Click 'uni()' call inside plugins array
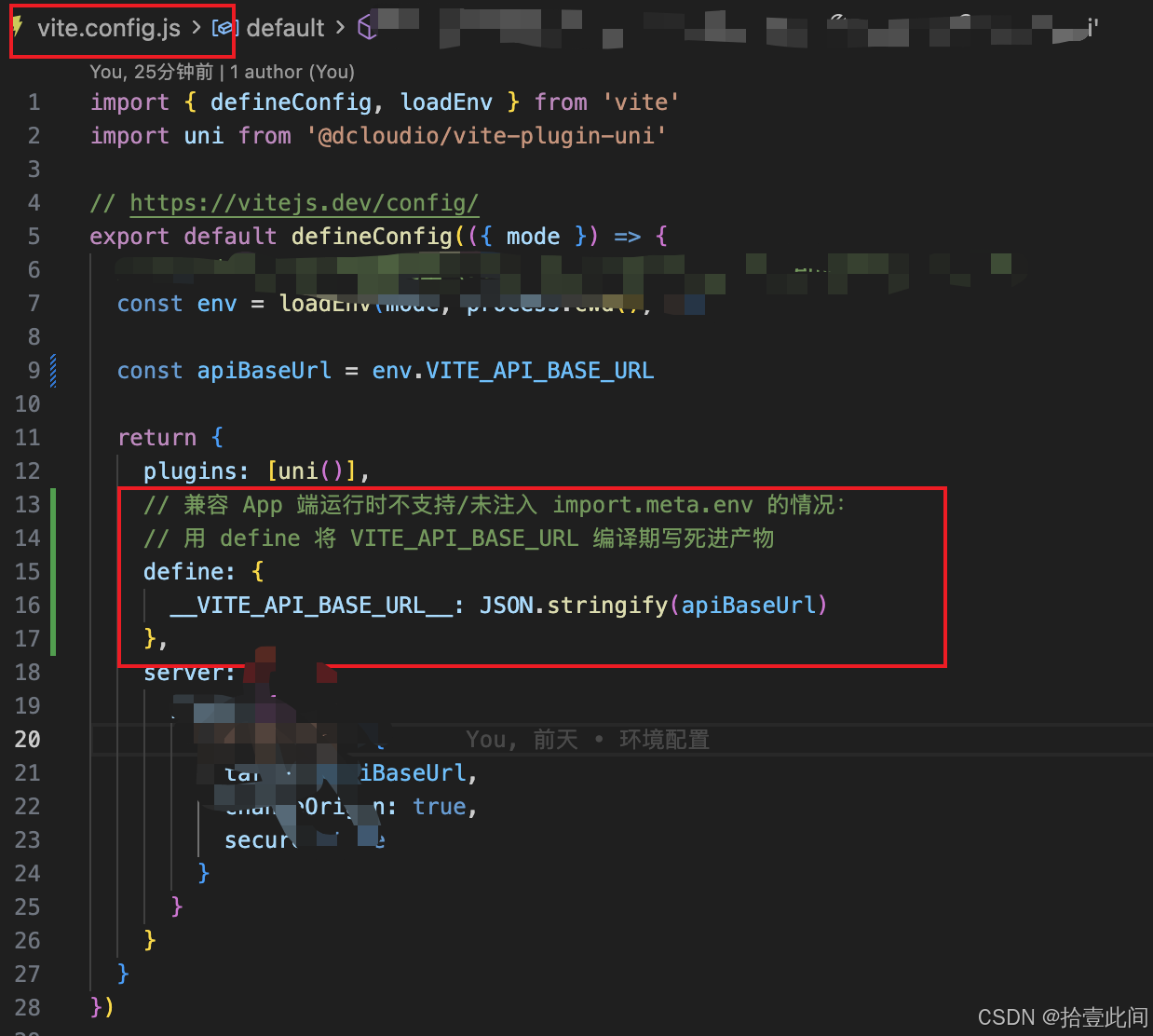This screenshot has height=1036, width=1153. click(311, 471)
